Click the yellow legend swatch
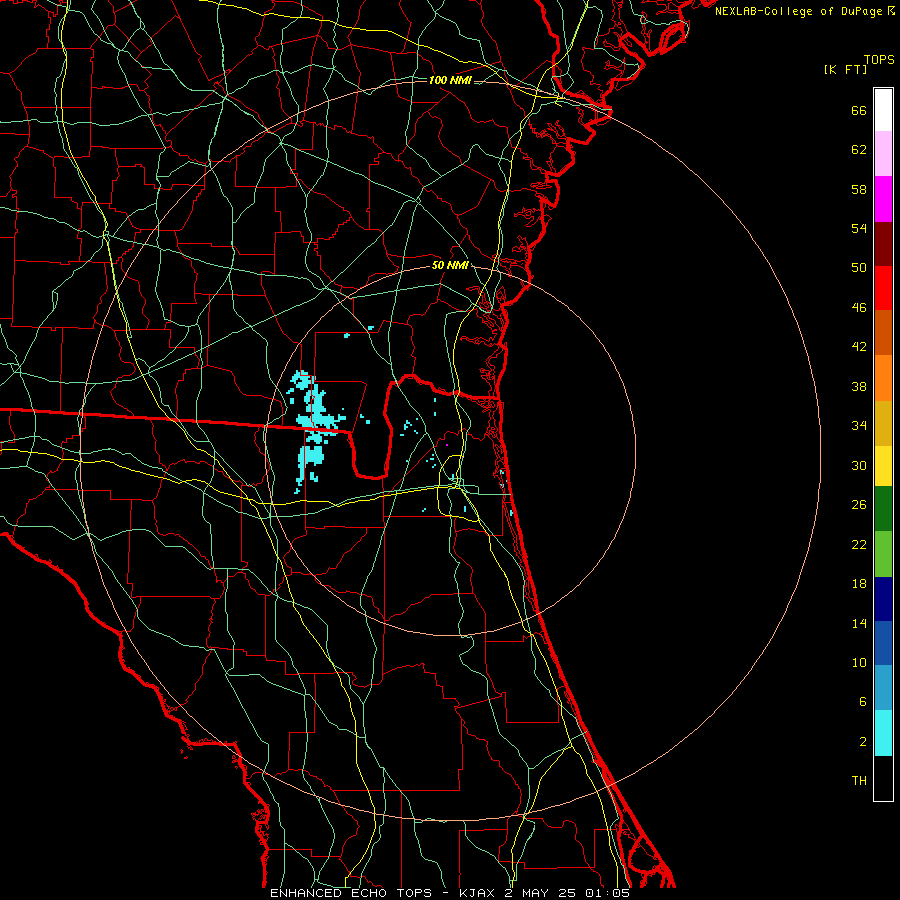This screenshot has width=900, height=900. tap(883, 465)
